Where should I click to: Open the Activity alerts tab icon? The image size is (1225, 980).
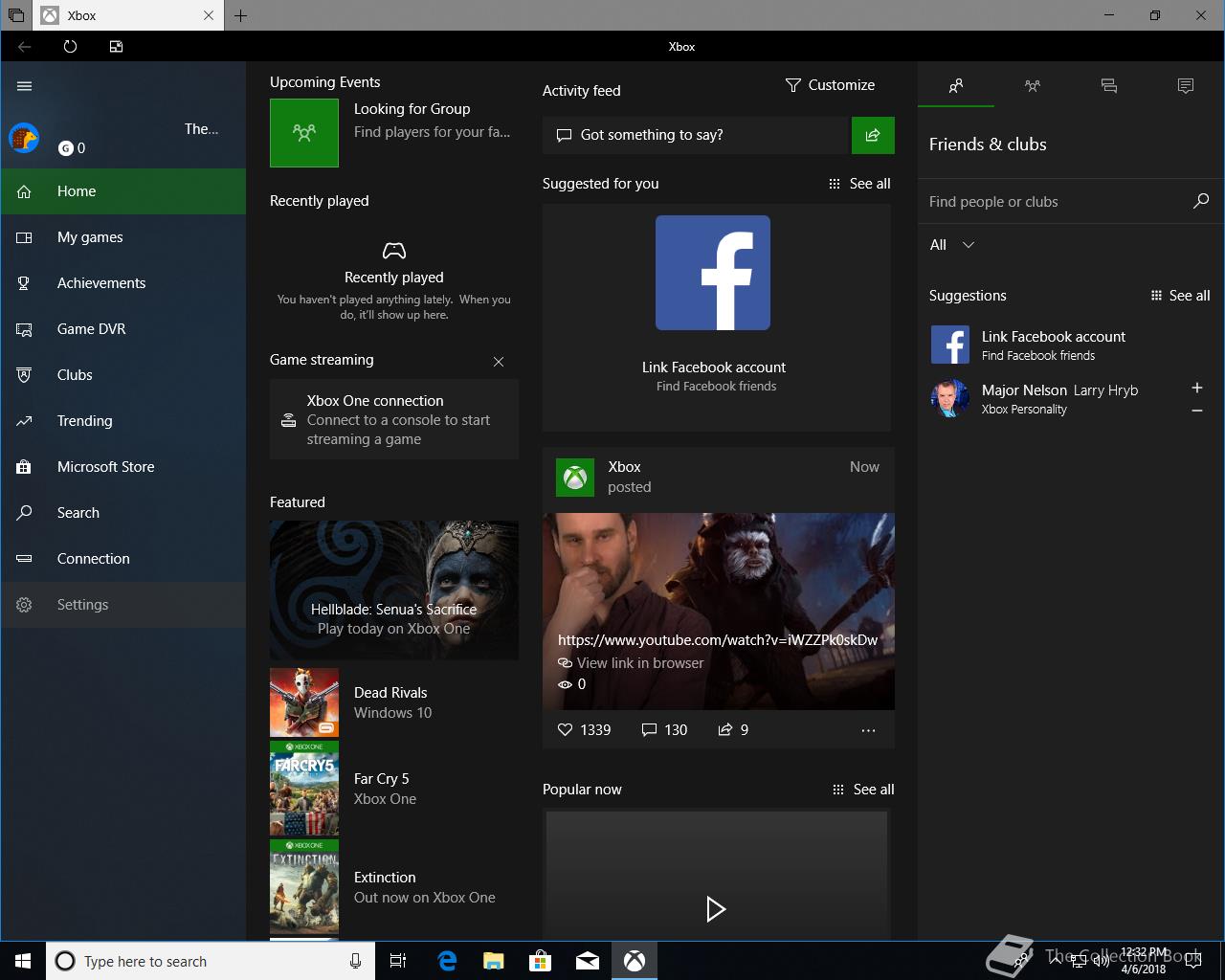[1186, 86]
